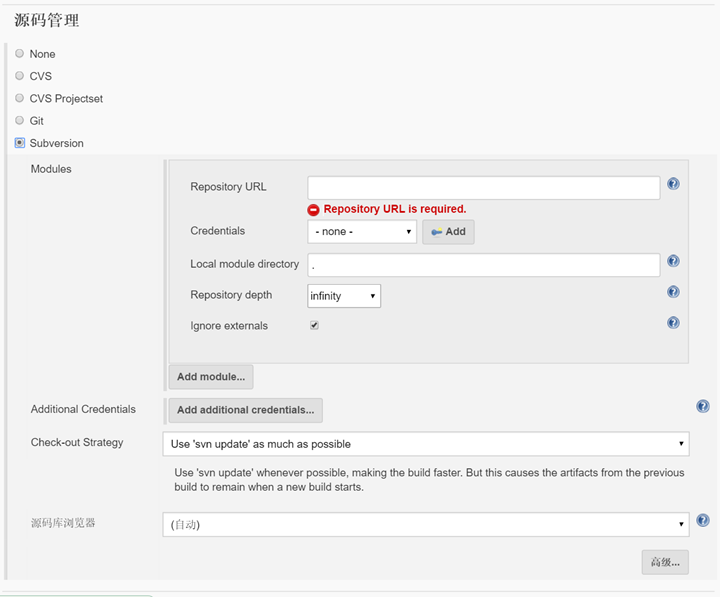Click the Modules label
Screen dimensions: 720x597
[51, 169]
